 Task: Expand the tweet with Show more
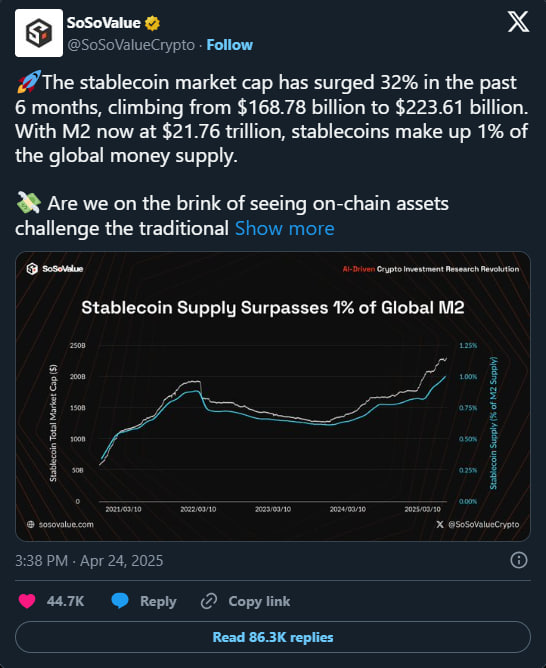(284, 228)
